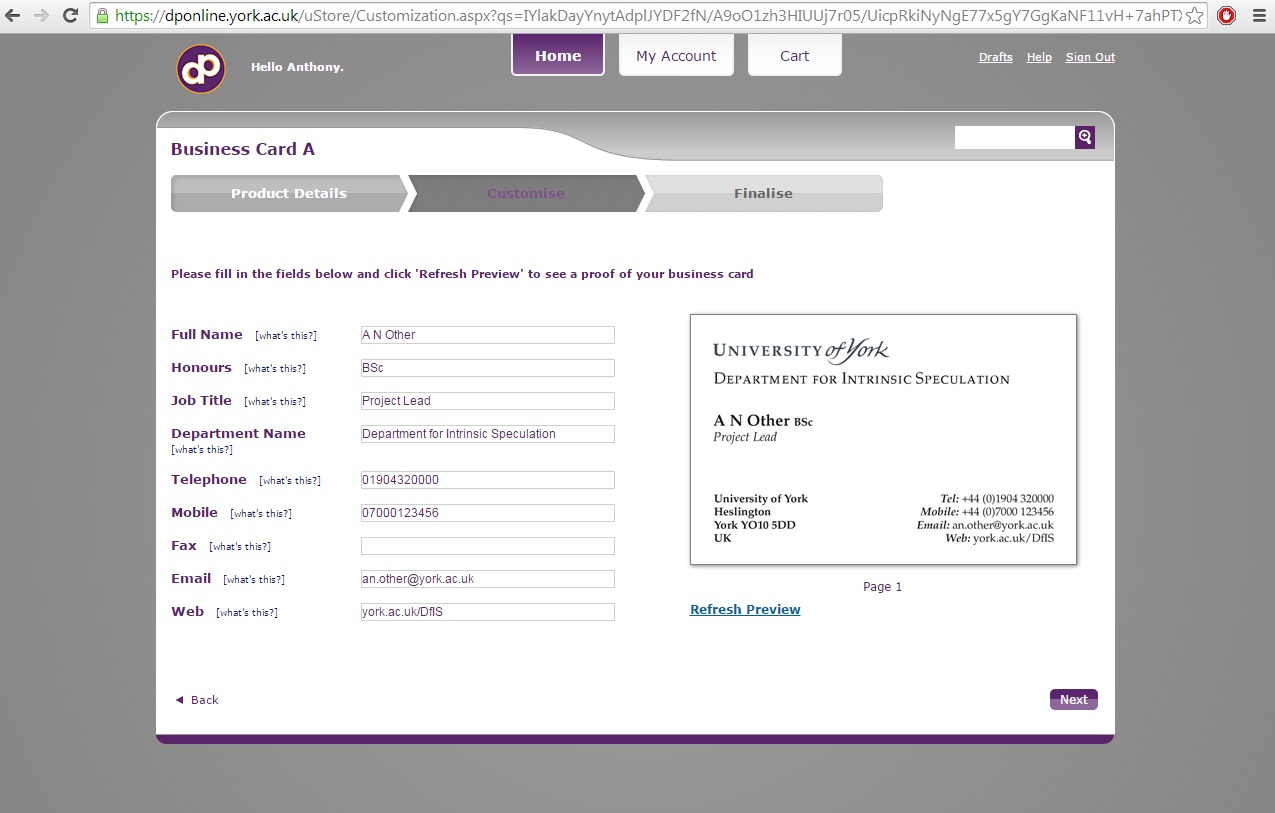
Task: Go to Product Details step
Action: [289, 194]
